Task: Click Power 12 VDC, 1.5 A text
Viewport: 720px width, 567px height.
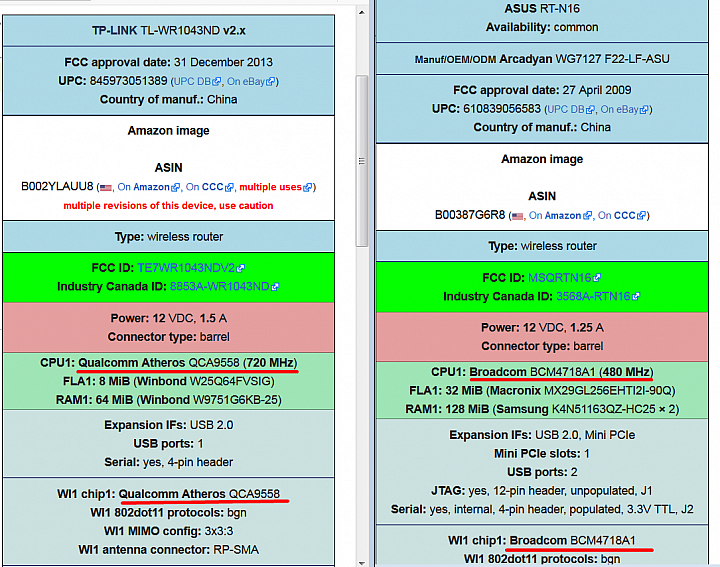Action: [x=169, y=319]
